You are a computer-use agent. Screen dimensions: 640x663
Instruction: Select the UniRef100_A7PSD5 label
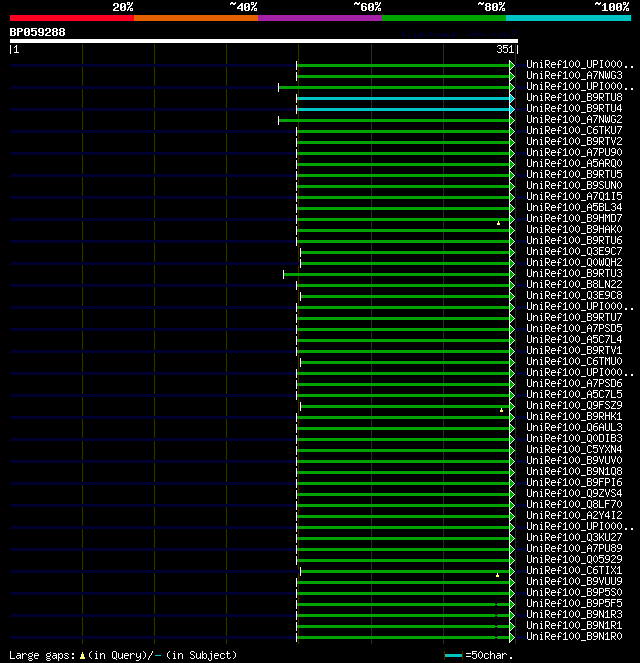(574, 328)
